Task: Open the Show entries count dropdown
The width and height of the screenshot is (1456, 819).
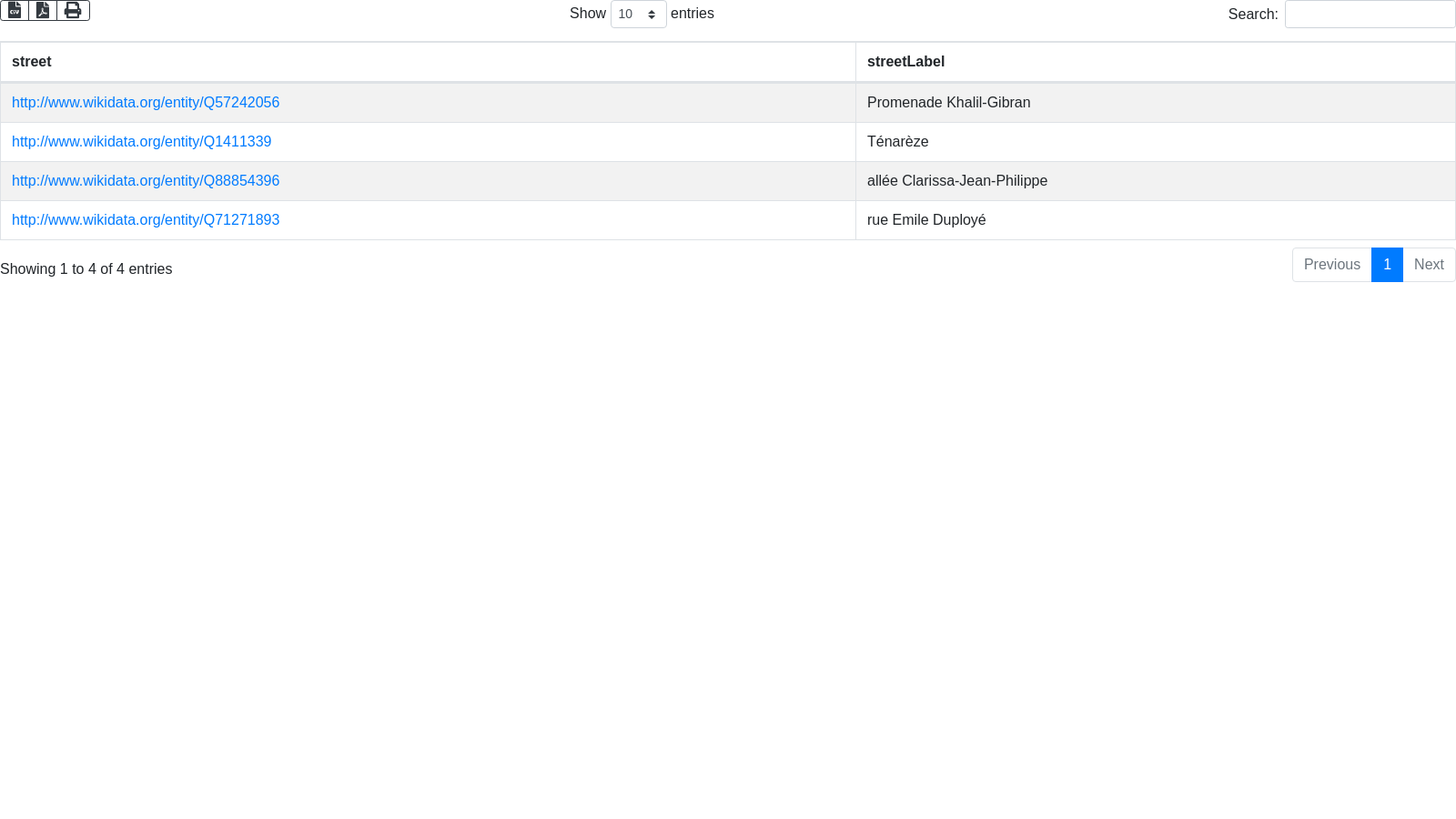Action: 638,15
